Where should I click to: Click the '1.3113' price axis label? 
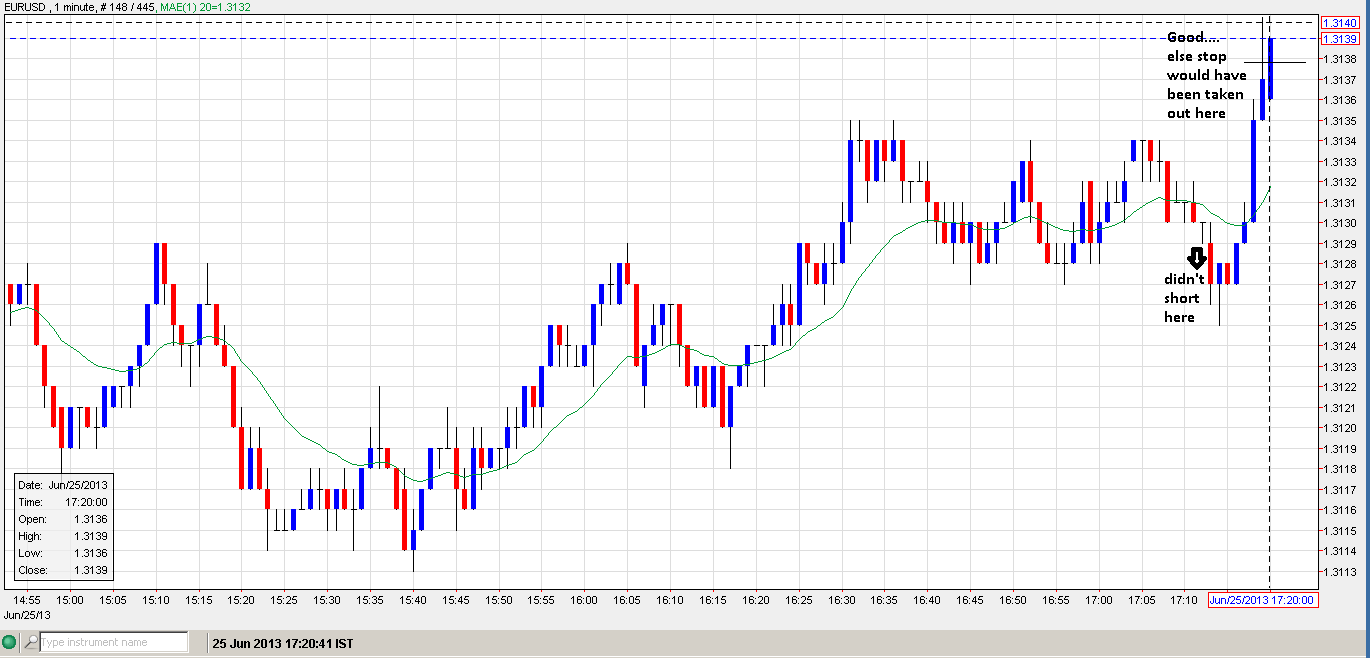(x=1342, y=573)
